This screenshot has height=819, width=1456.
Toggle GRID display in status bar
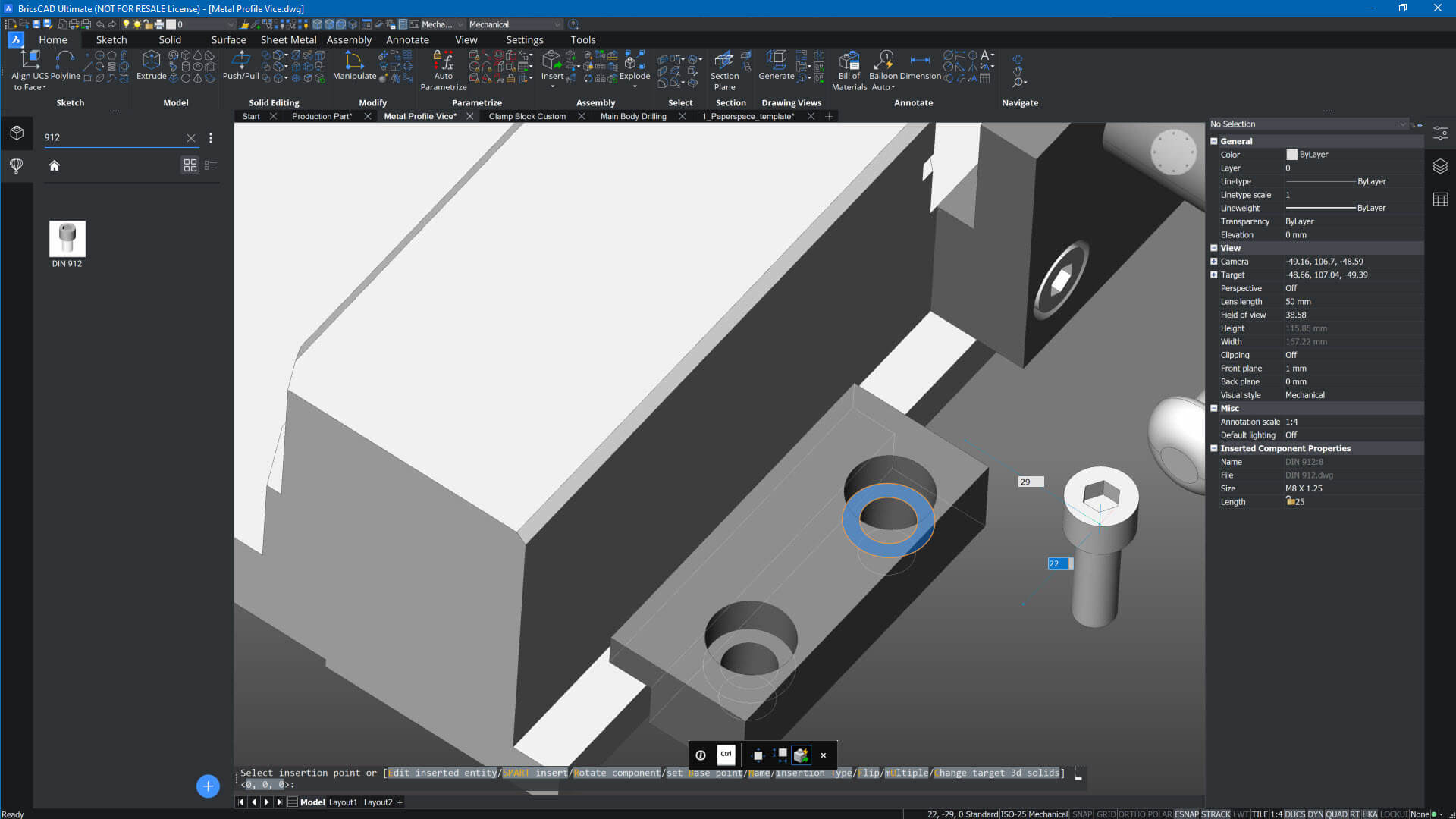1106,814
